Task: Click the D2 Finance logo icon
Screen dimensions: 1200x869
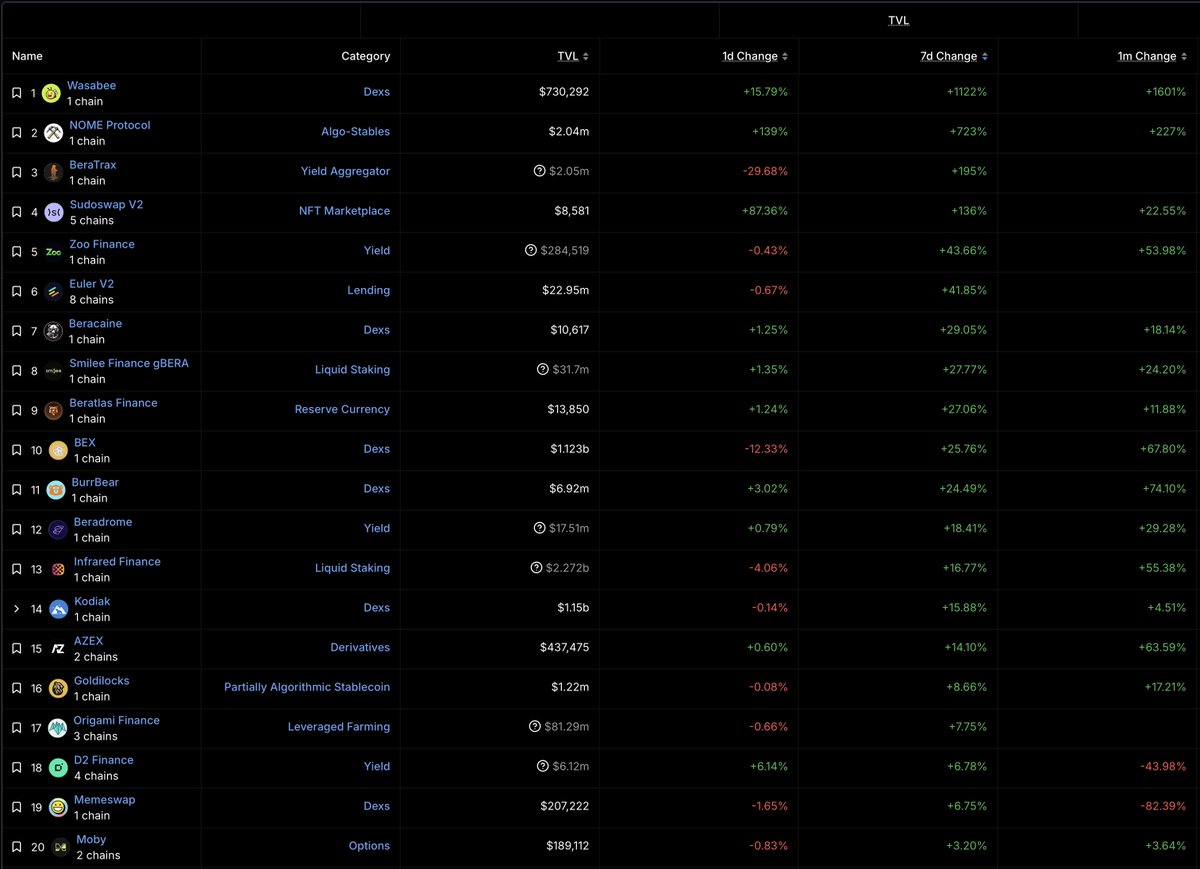Action: pos(58,767)
